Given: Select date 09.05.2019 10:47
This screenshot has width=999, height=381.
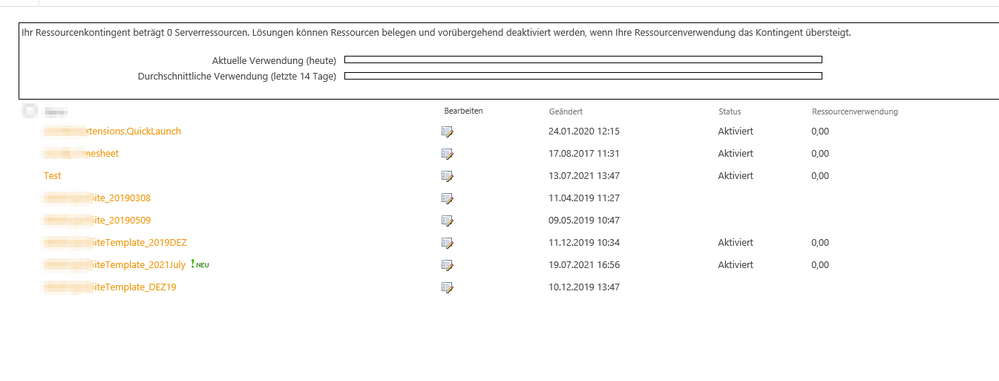Looking at the screenshot, I should (x=584, y=220).
